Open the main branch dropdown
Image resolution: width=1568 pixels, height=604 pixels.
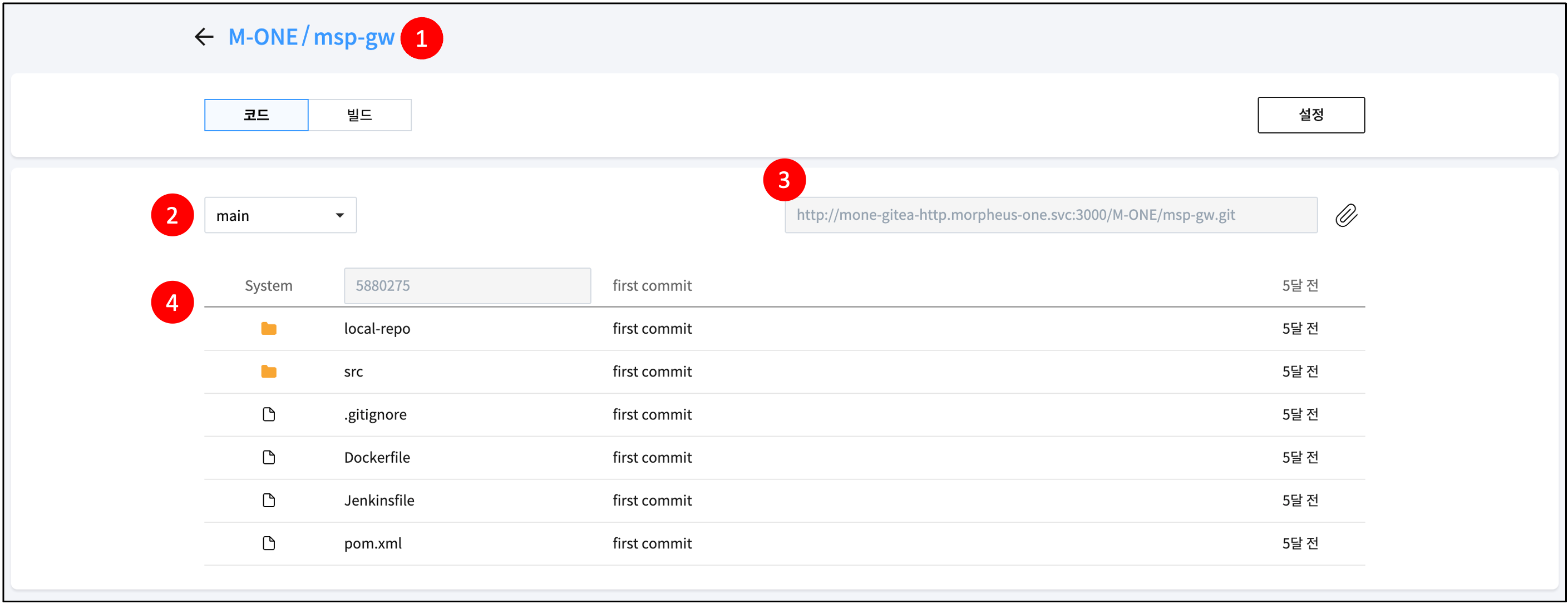point(280,215)
